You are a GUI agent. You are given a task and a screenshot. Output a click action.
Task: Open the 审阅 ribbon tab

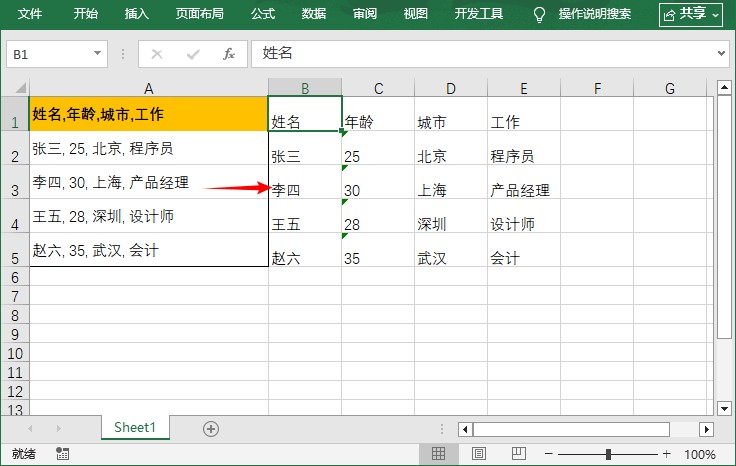point(365,14)
